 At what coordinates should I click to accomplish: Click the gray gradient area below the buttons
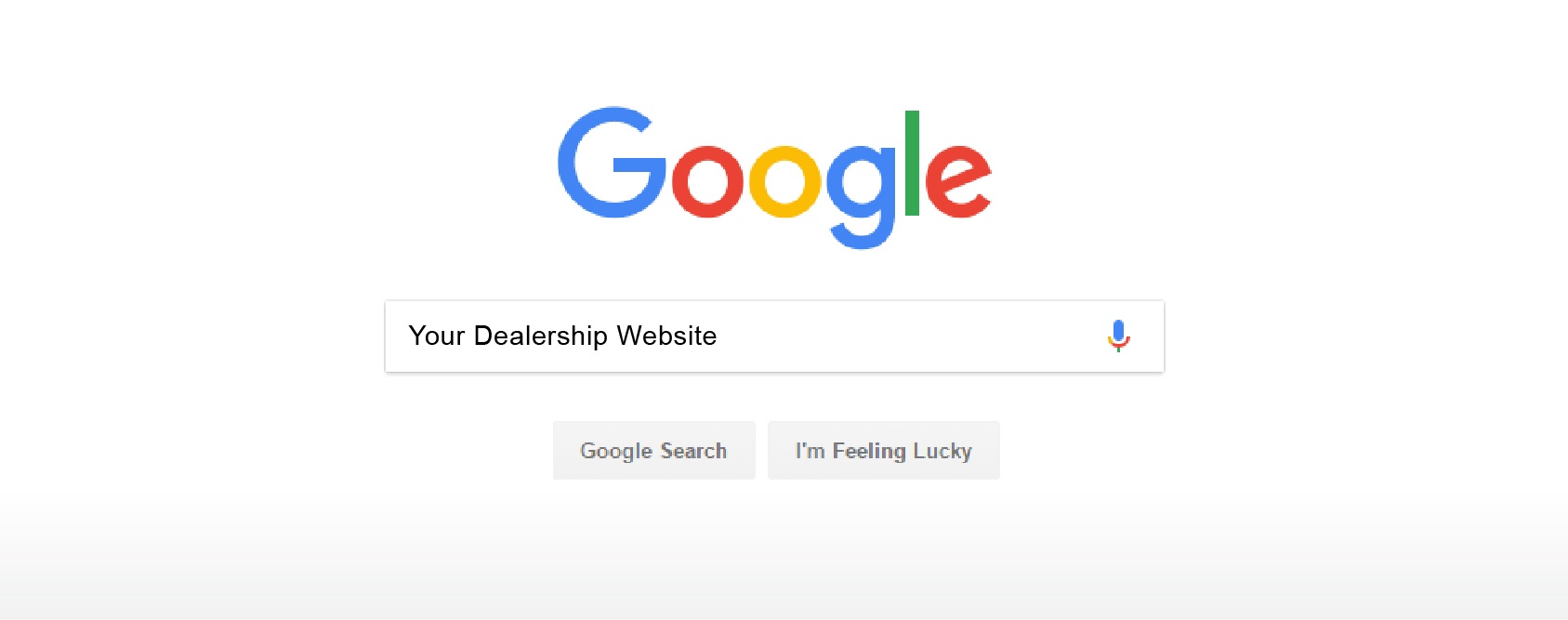[x=784, y=558]
